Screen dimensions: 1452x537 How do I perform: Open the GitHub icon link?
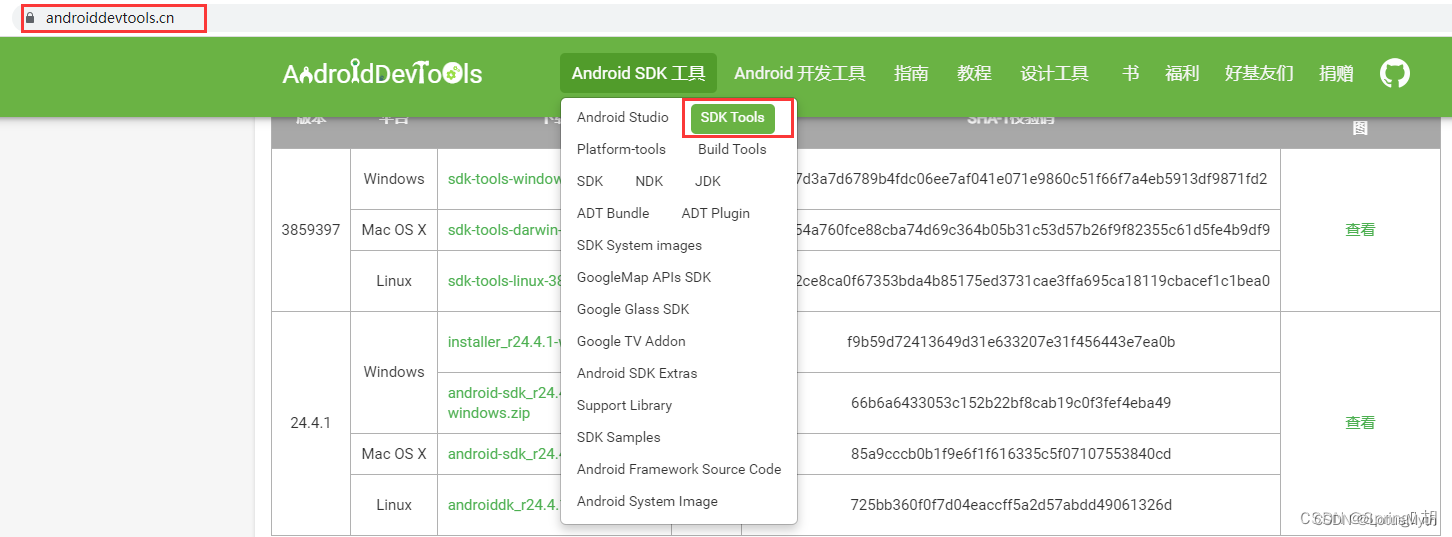pyautogui.click(x=1395, y=73)
